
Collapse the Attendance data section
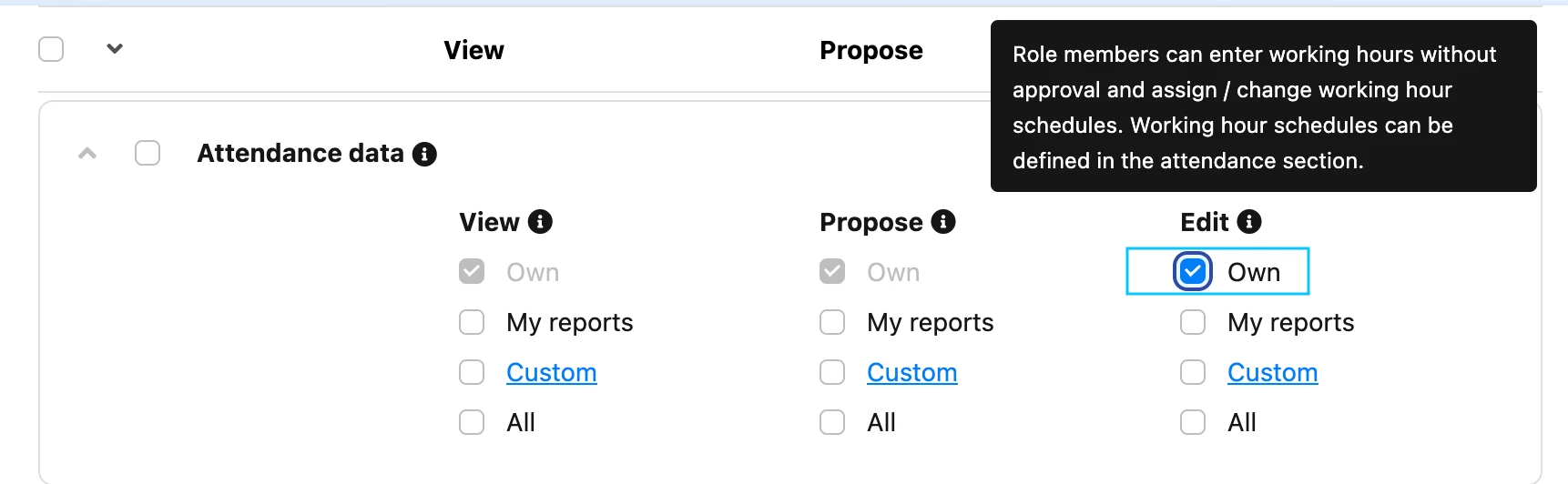point(87,153)
